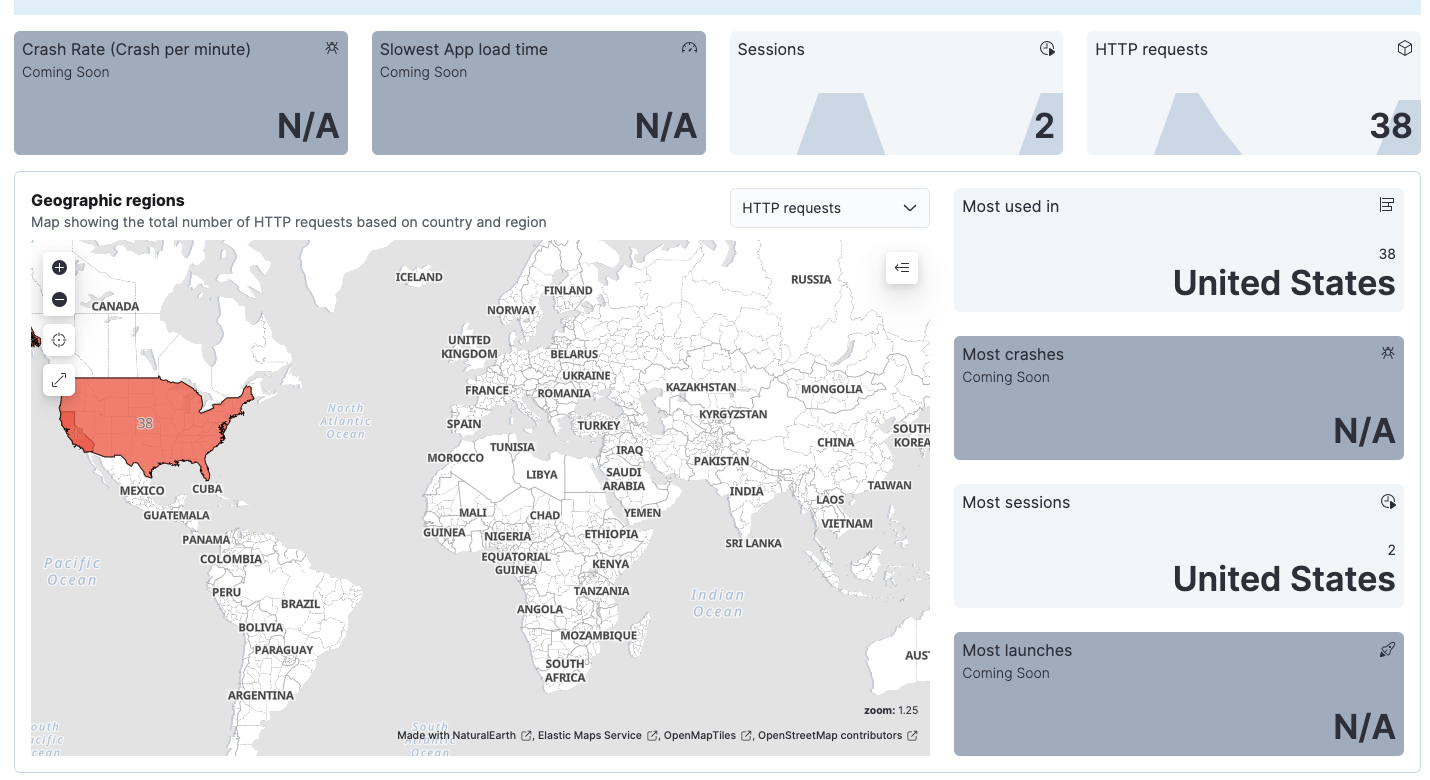Image resolution: width=1430 pixels, height=780 pixels.
Task: Click the globe icon on the Sessions card
Action: 1047,47
